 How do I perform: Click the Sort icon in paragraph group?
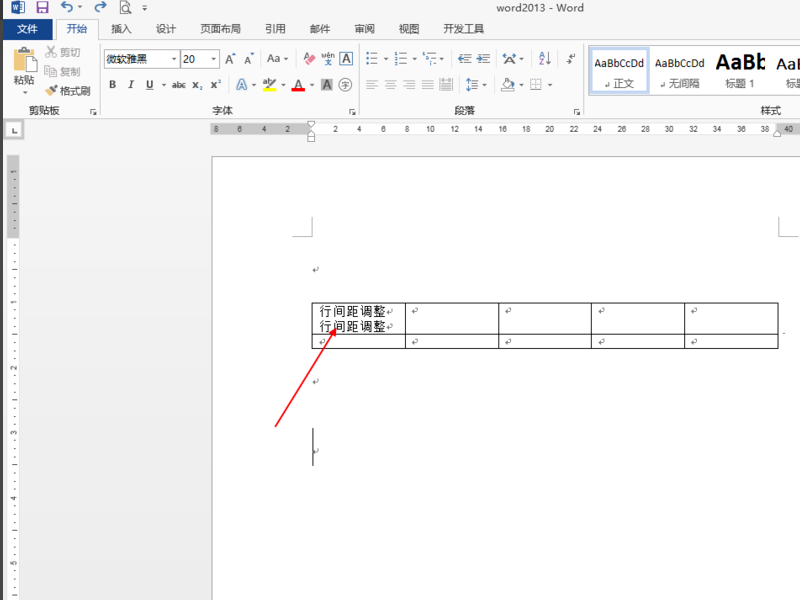tap(544, 59)
